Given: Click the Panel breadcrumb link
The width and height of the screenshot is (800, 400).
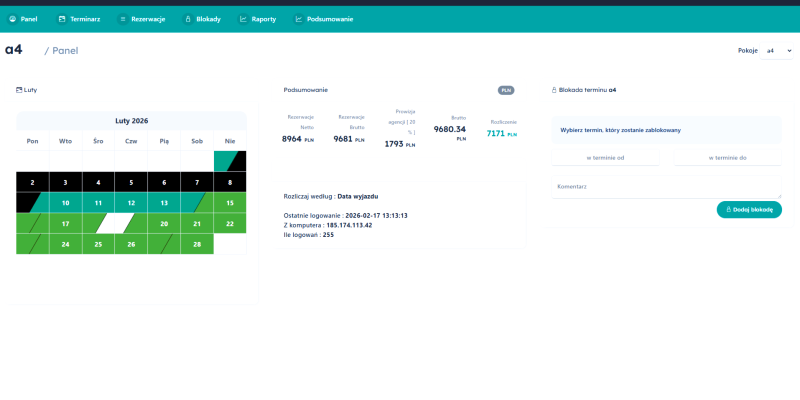Looking at the screenshot, I should pyautogui.click(x=65, y=50).
